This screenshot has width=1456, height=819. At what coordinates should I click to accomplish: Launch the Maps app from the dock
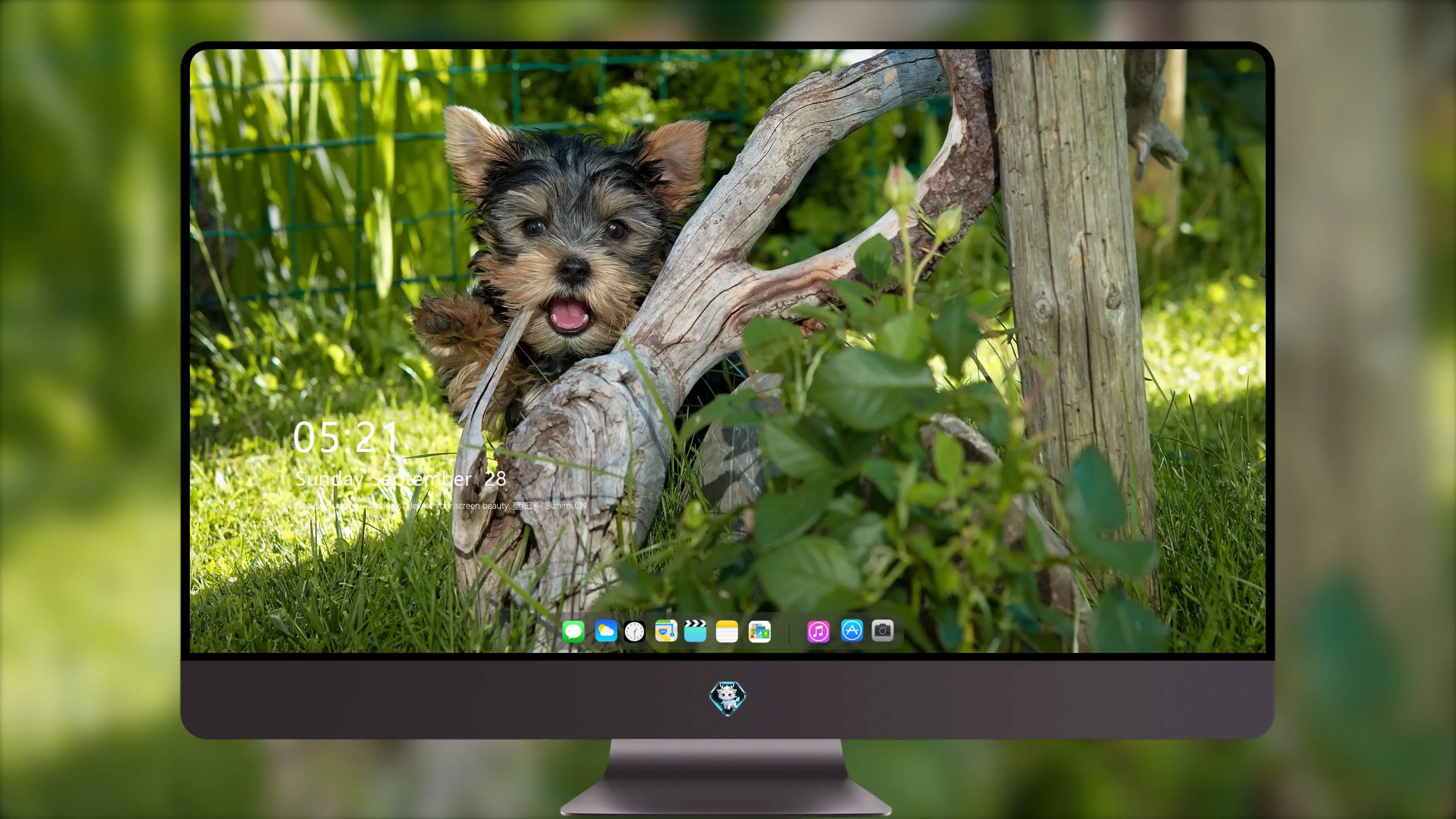[666, 631]
